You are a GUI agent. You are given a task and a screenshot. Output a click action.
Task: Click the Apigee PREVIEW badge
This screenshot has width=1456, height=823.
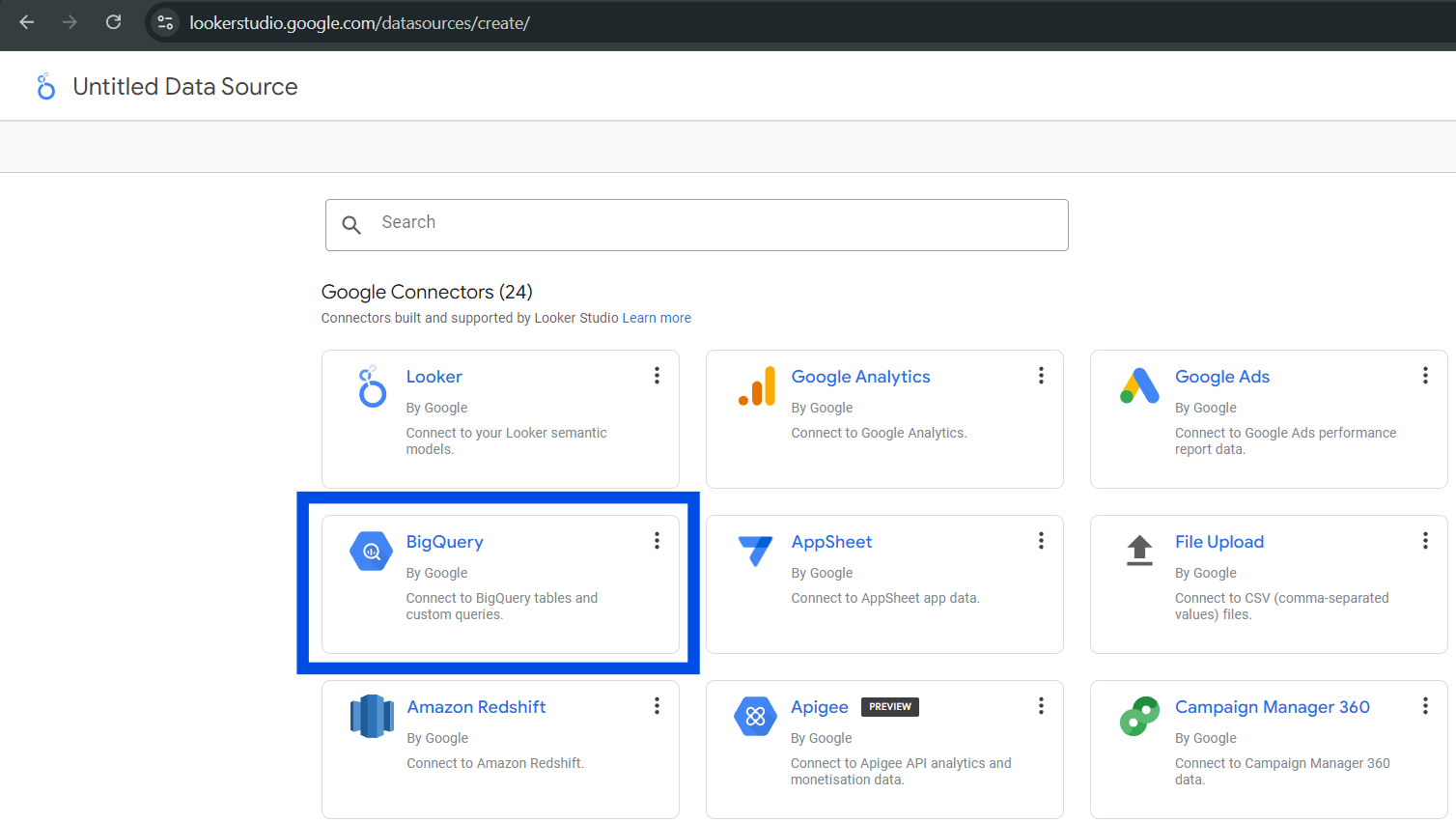[x=889, y=707]
